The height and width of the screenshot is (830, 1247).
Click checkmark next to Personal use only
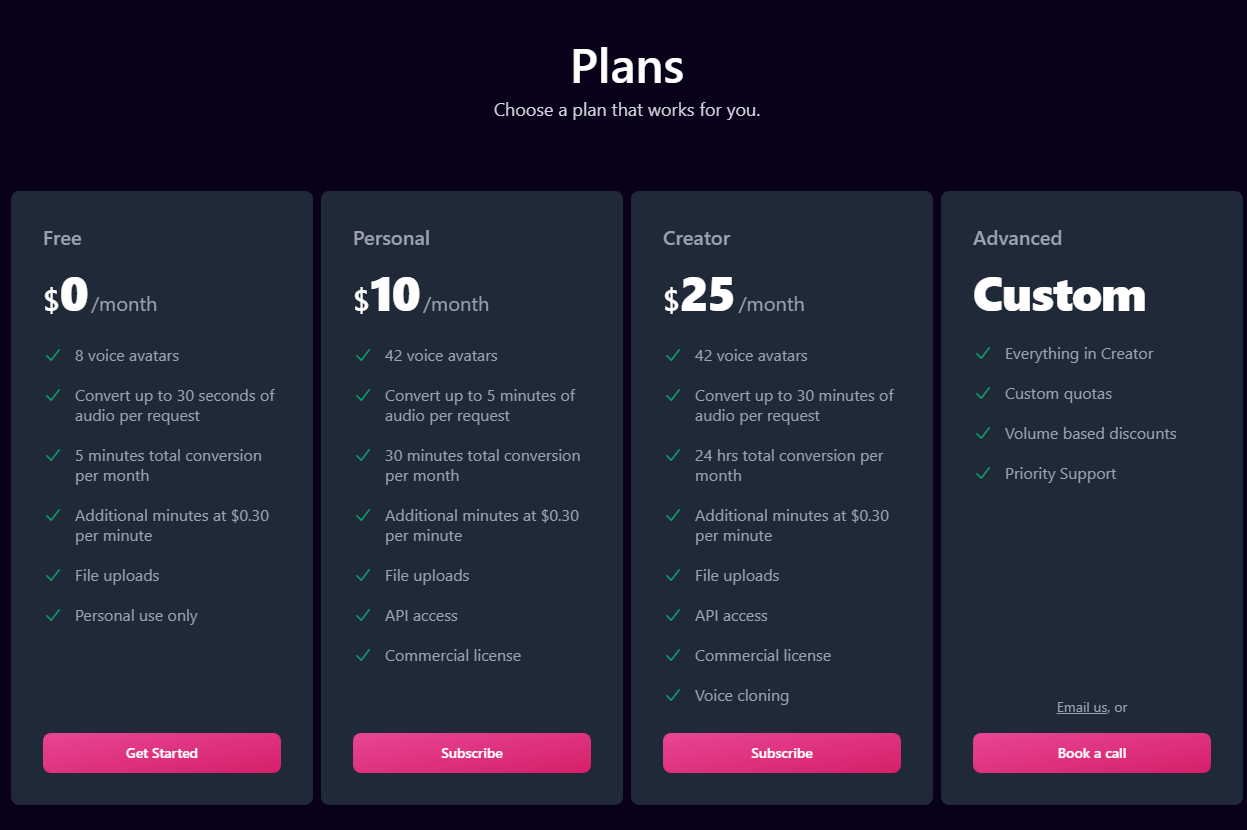[53, 615]
